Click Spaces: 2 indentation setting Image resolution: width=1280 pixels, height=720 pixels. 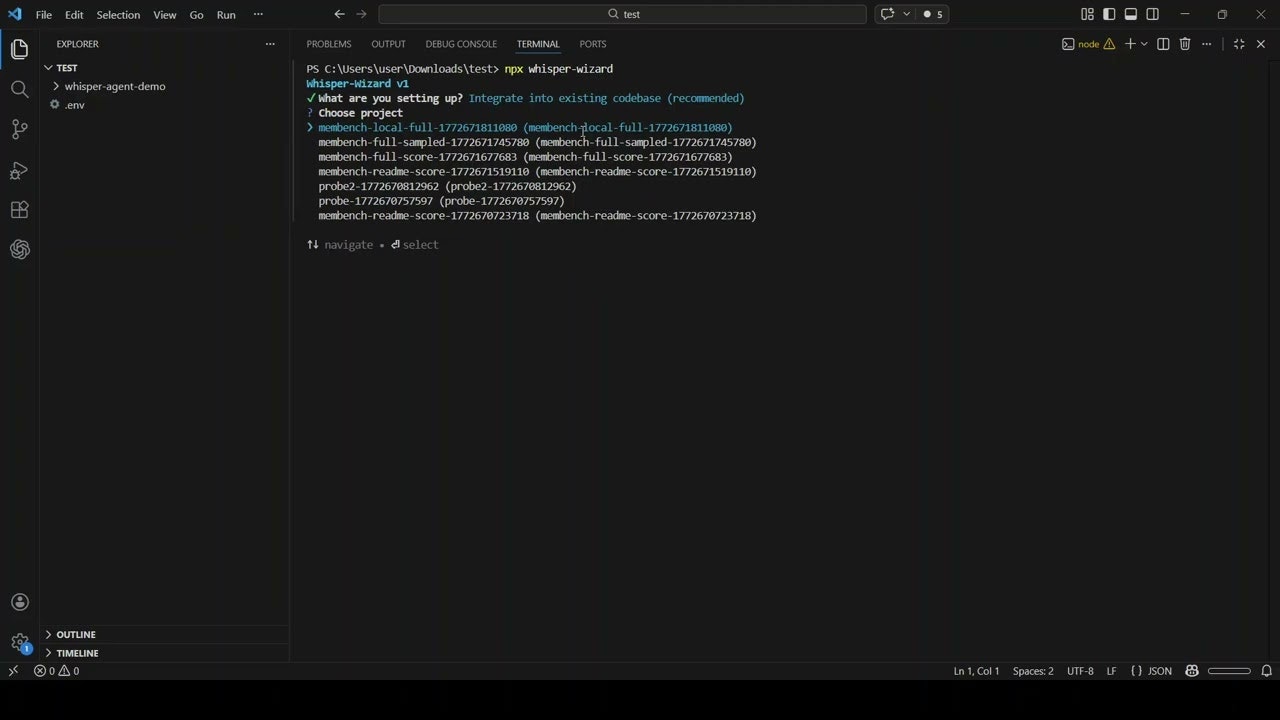tap(1033, 671)
